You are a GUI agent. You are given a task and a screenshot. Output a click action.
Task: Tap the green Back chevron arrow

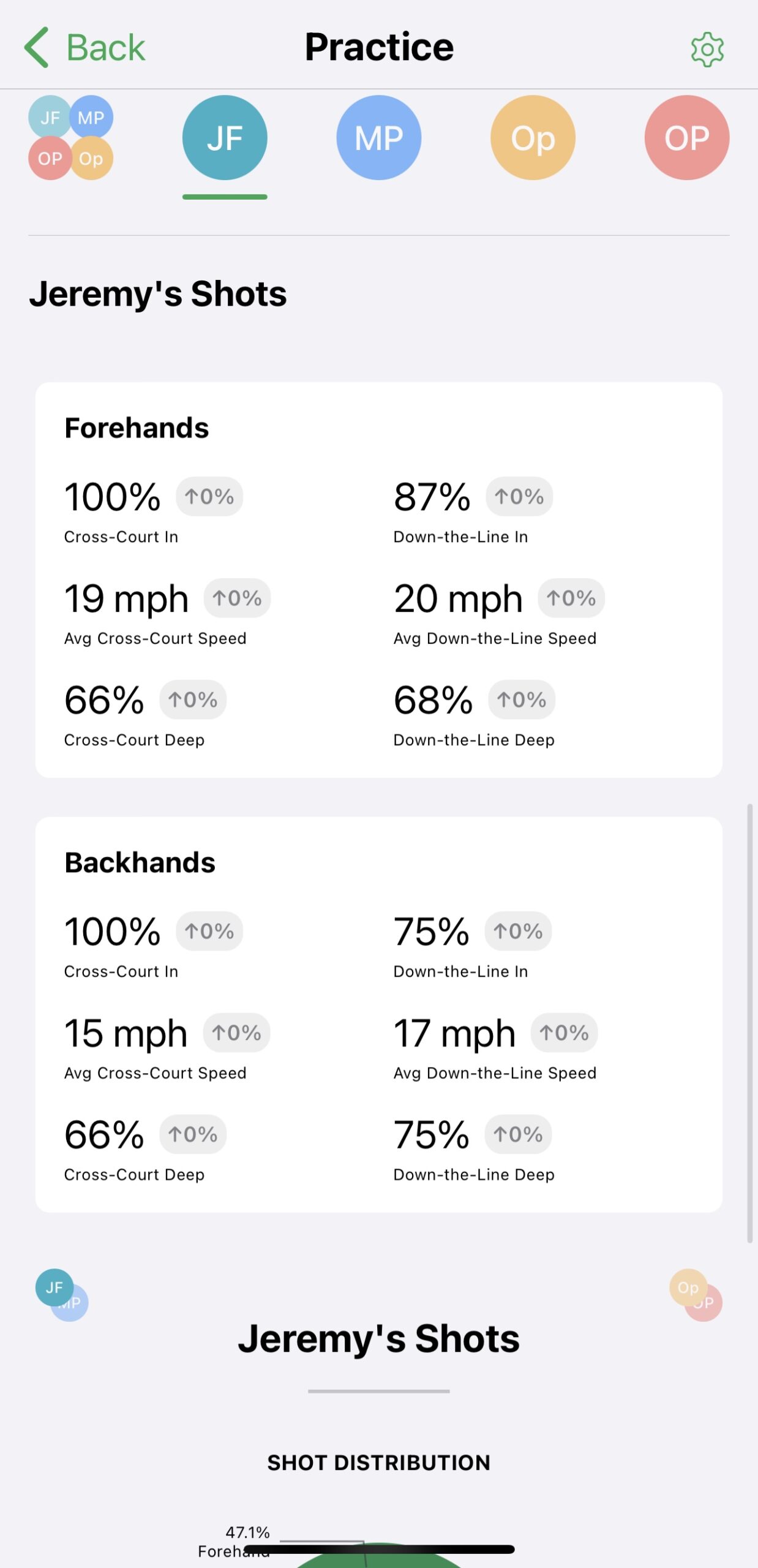point(37,48)
